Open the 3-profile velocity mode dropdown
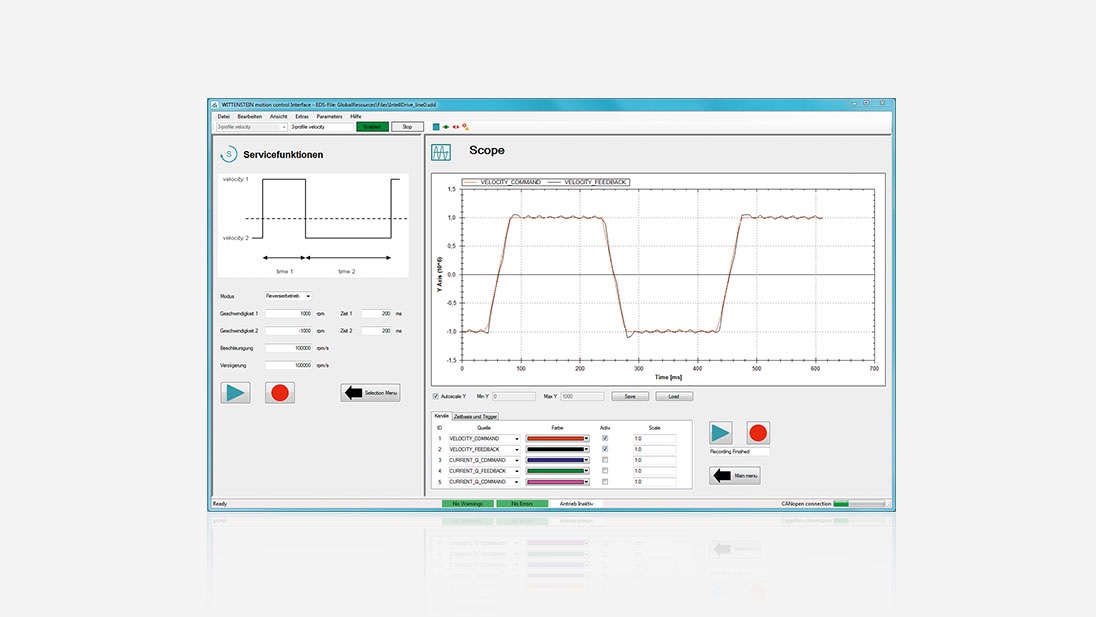Screen dimensions: 1096x617 click(x=283, y=127)
